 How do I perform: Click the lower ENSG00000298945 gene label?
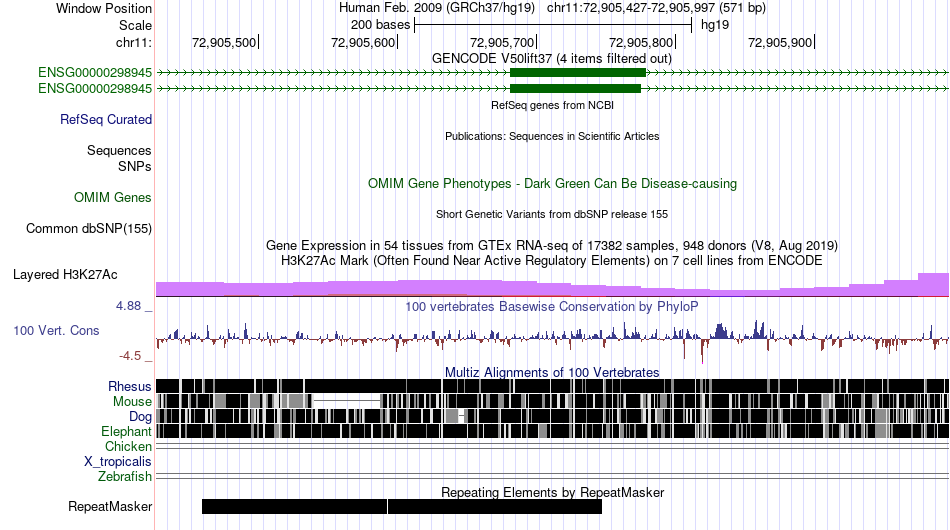pos(95,88)
